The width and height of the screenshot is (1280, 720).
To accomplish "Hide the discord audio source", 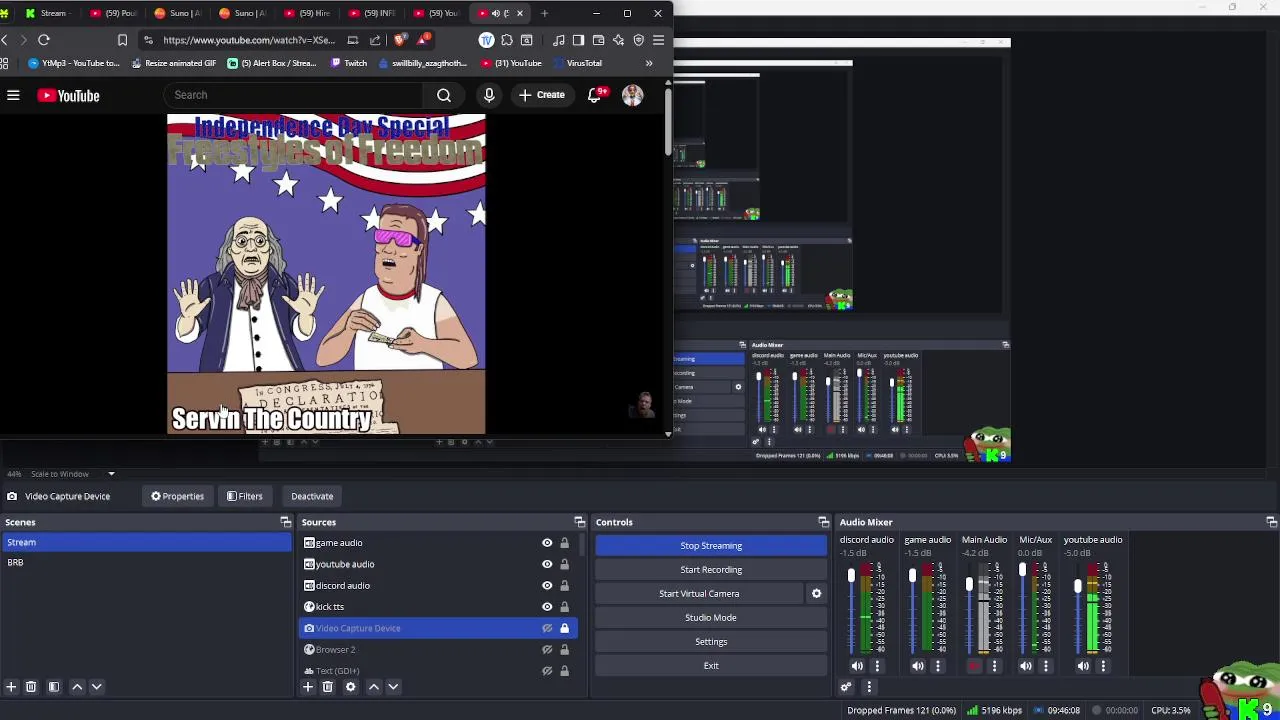I will click(x=547, y=585).
